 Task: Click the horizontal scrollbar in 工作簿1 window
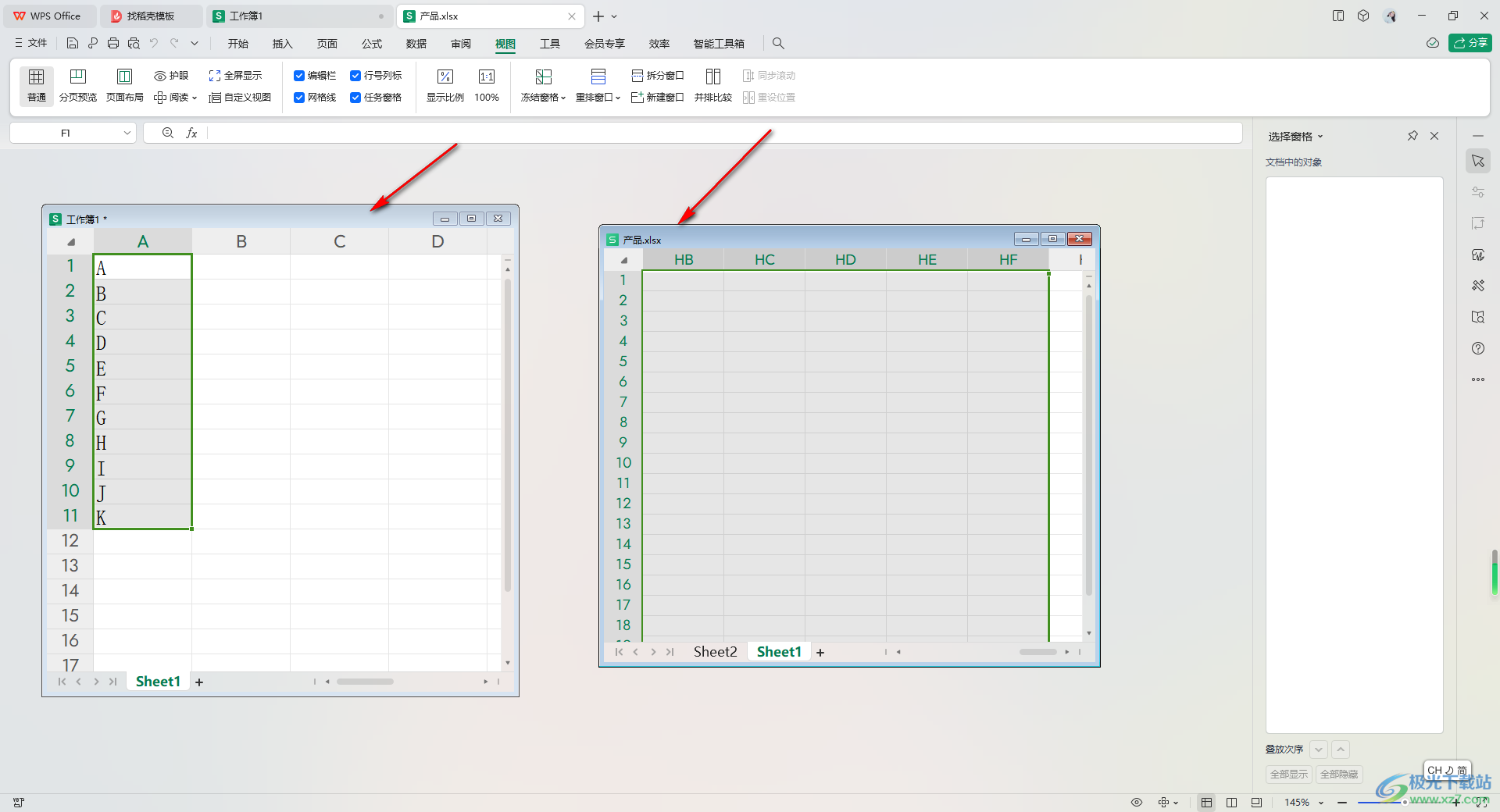pyautogui.click(x=366, y=682)
